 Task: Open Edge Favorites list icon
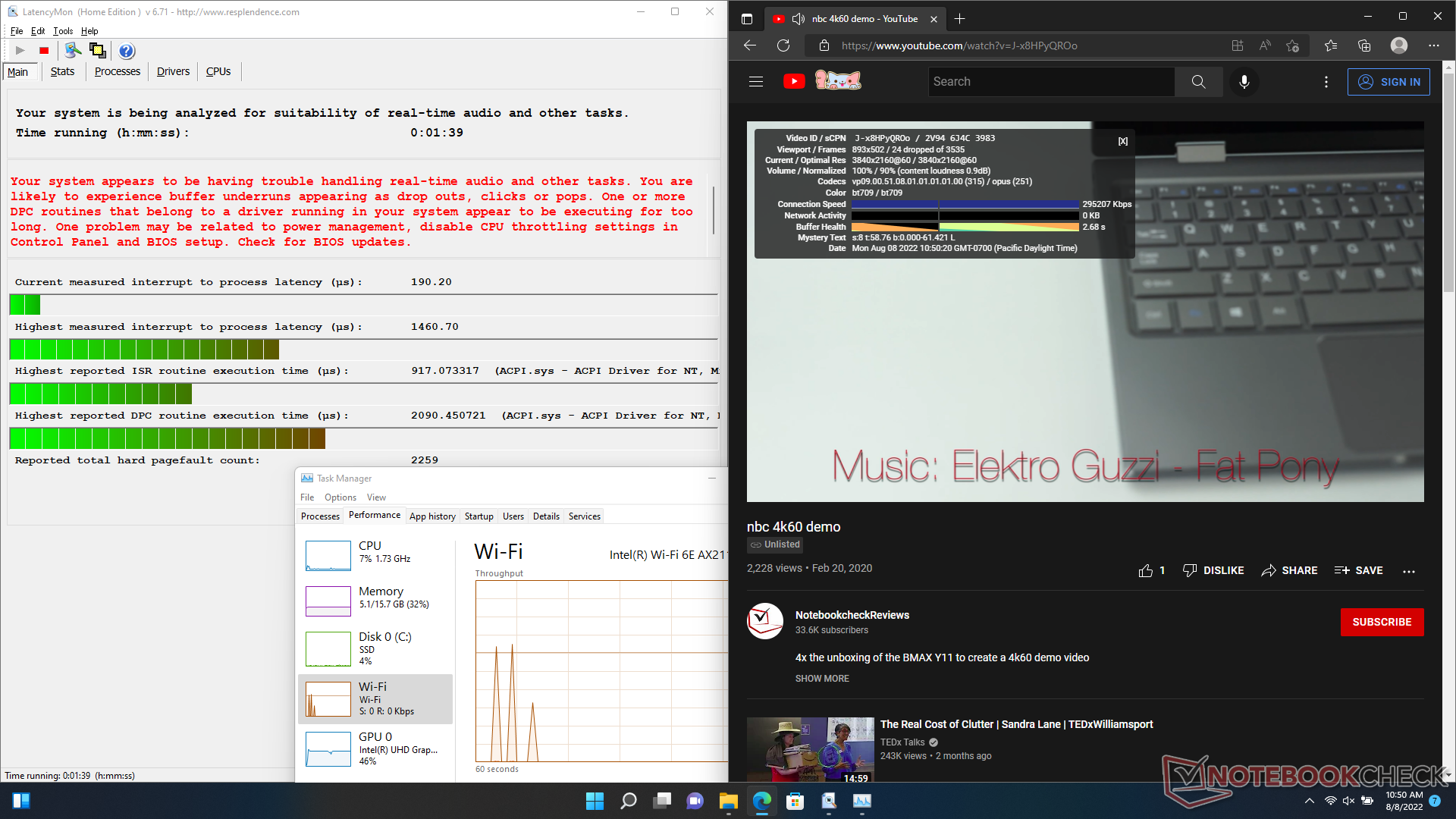[x=1331, y=45]
